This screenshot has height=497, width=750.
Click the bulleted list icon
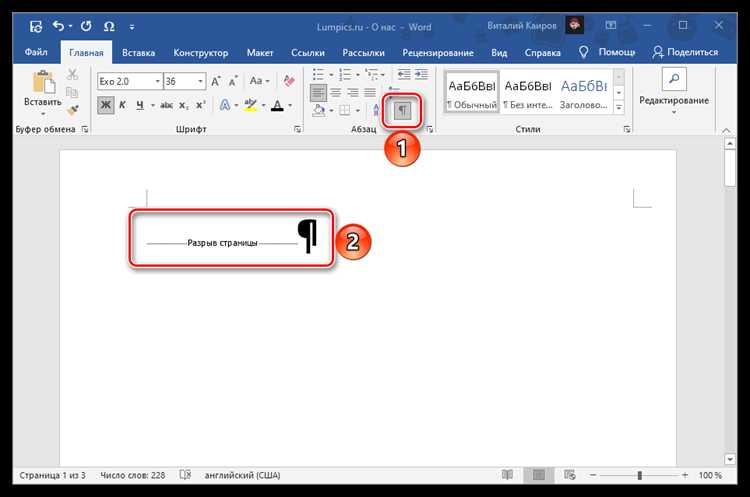(319, 74)
